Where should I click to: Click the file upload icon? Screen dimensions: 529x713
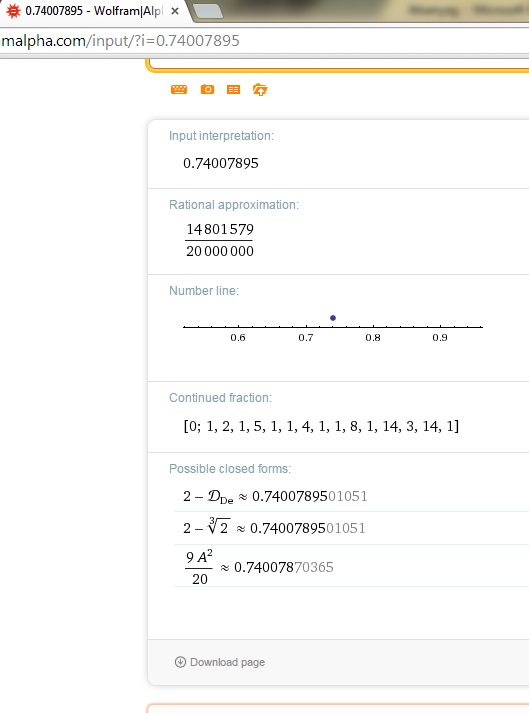[x=260, y=90]
